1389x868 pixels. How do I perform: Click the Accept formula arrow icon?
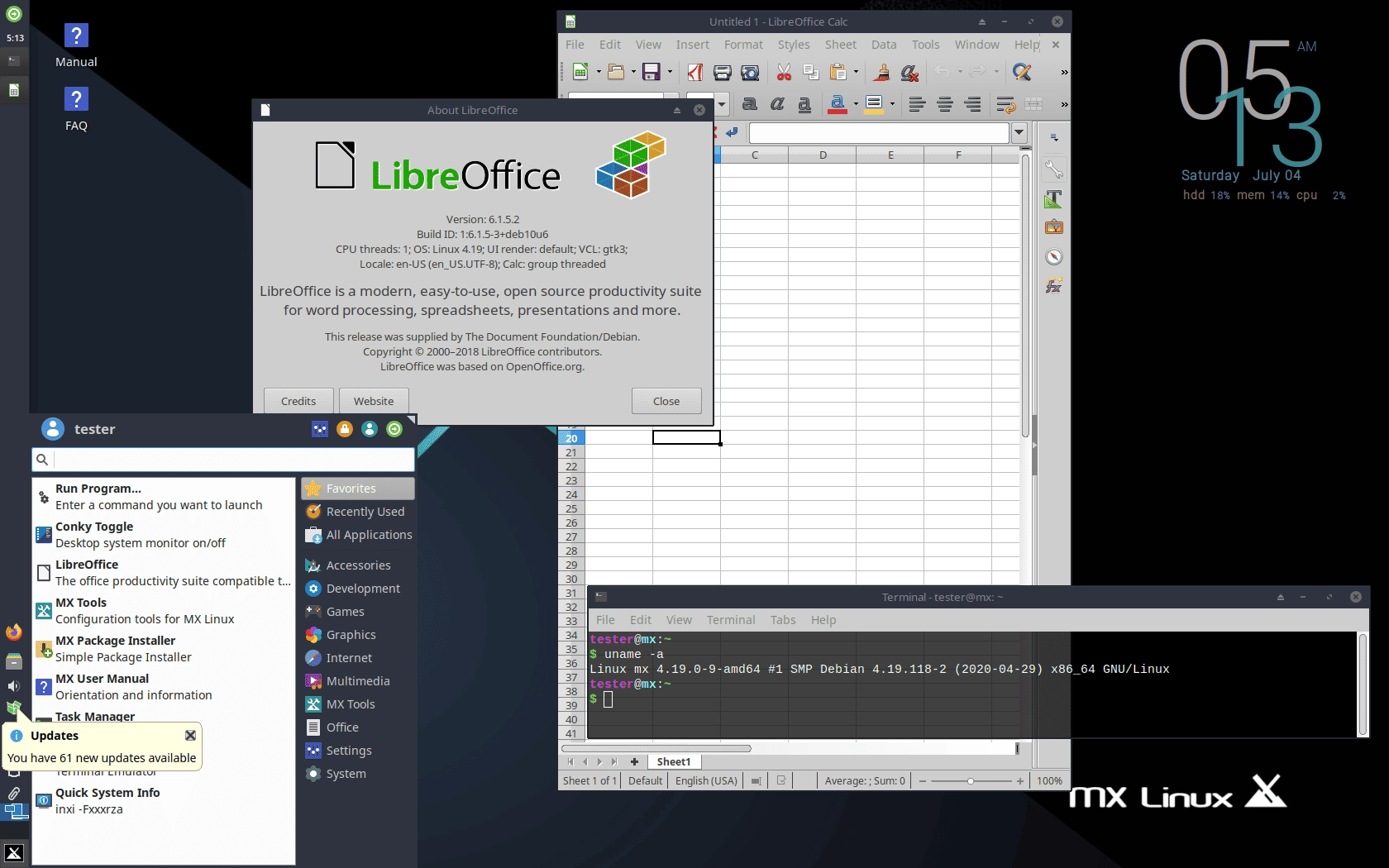(732, 132)
